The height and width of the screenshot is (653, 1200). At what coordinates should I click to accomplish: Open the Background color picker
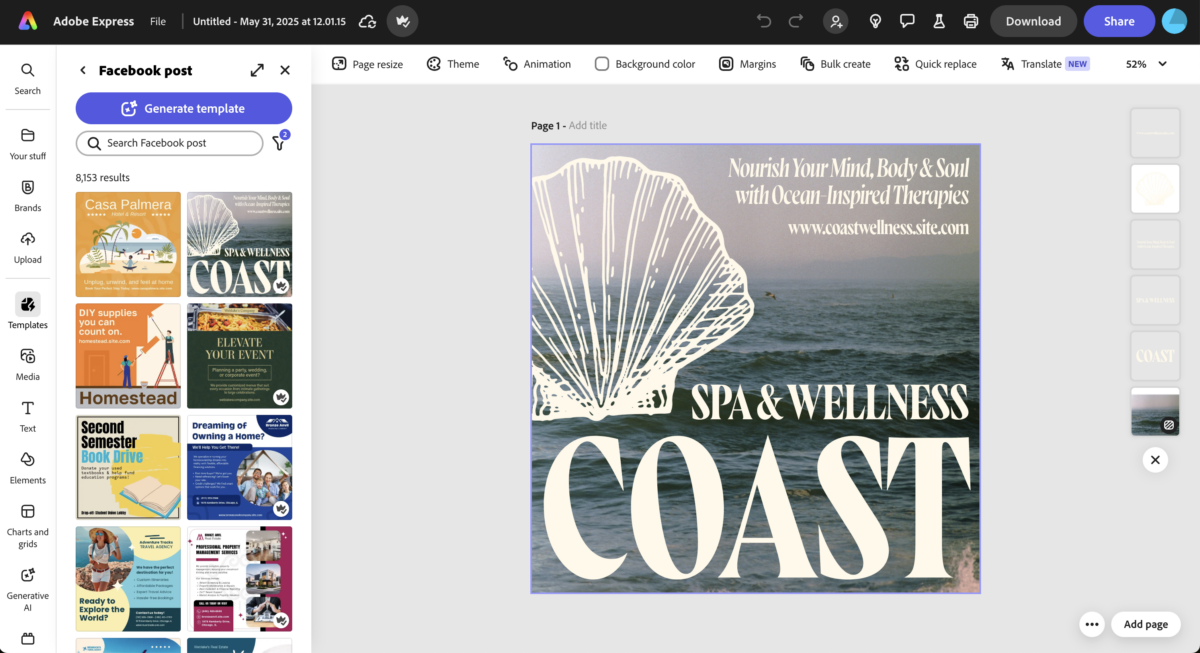point(645,64)
